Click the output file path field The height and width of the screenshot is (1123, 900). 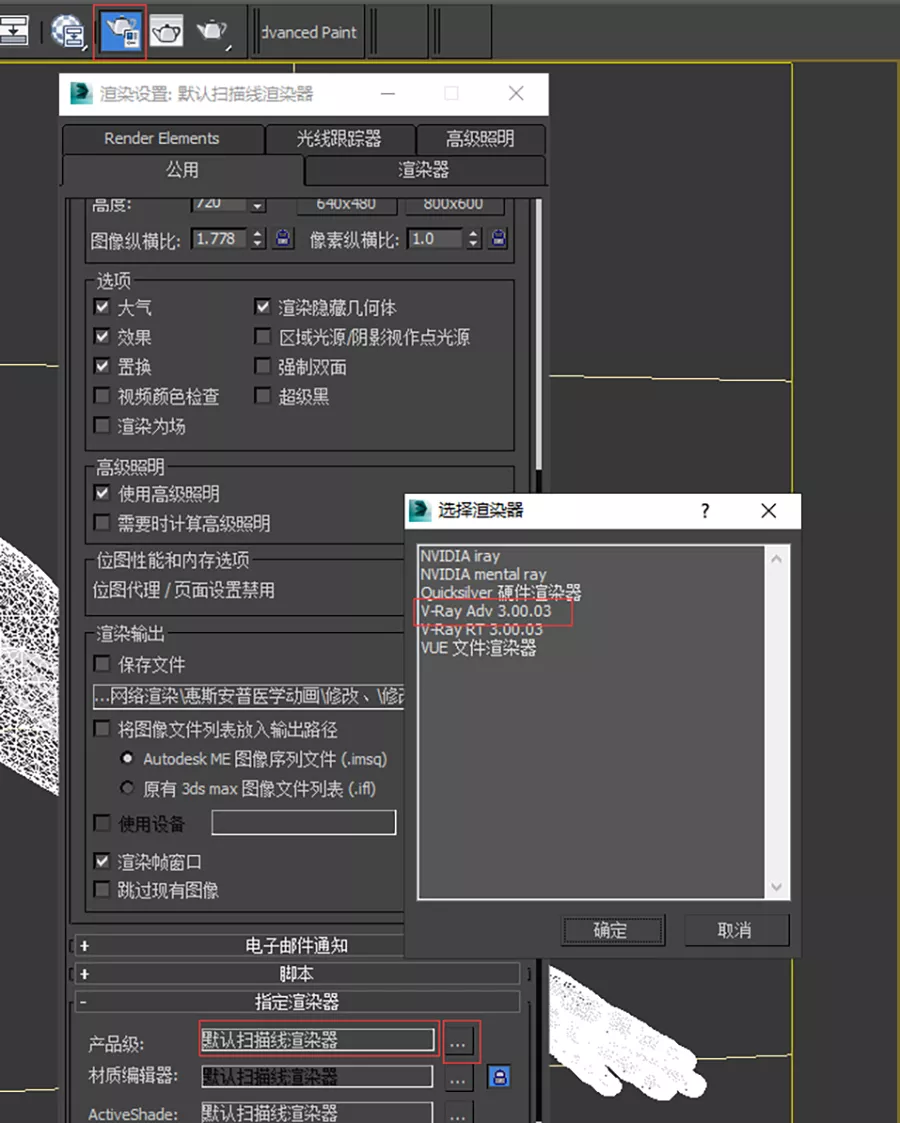coord(249,696)
